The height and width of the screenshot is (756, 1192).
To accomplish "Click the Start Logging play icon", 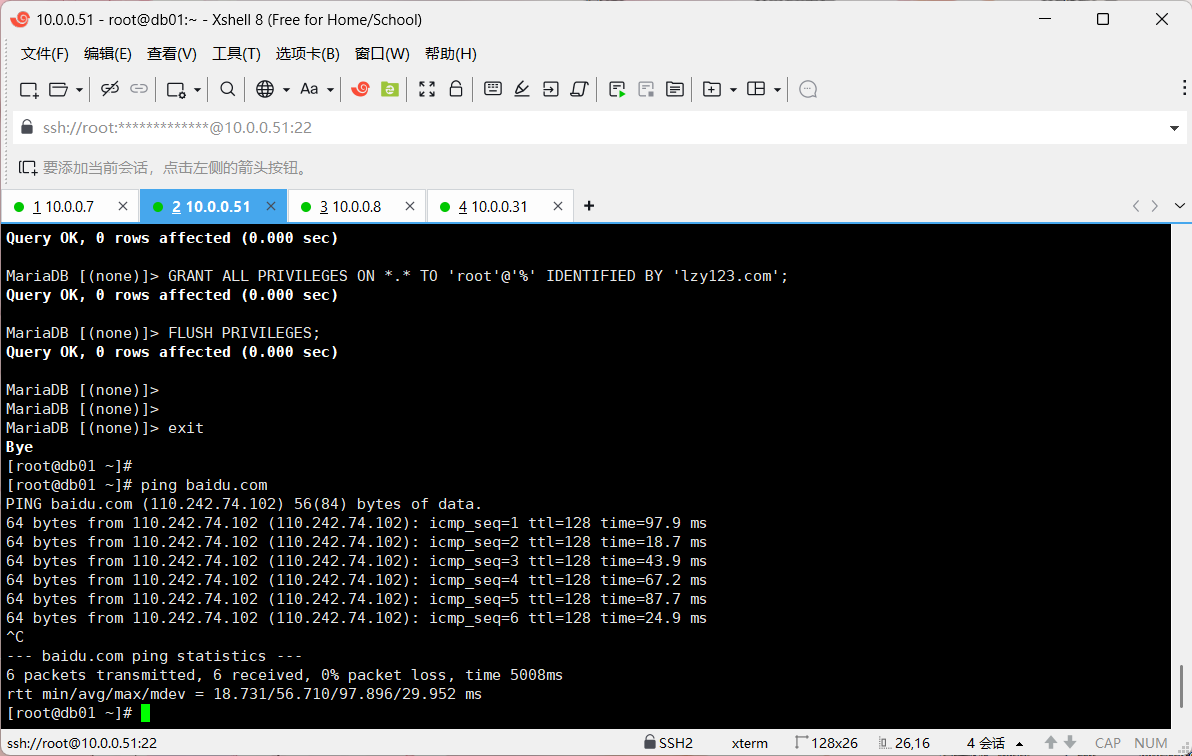I will (617, 90).
